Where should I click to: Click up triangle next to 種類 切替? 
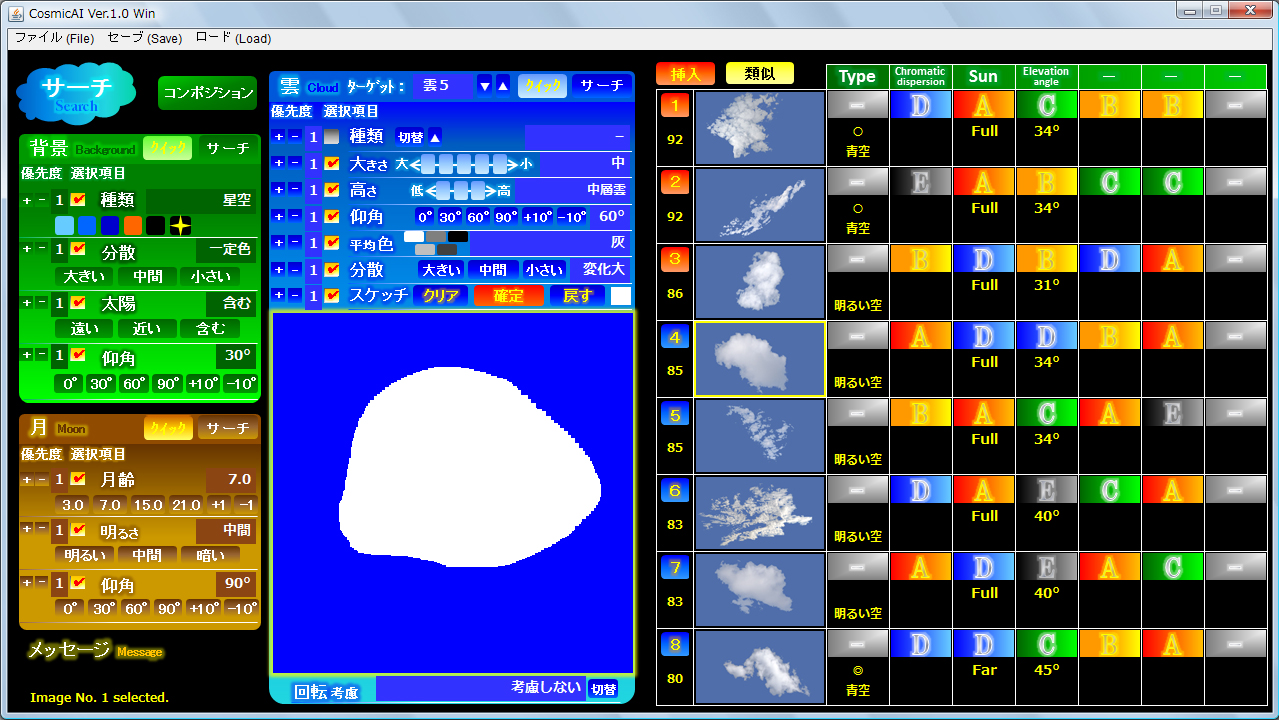(434, 137)
